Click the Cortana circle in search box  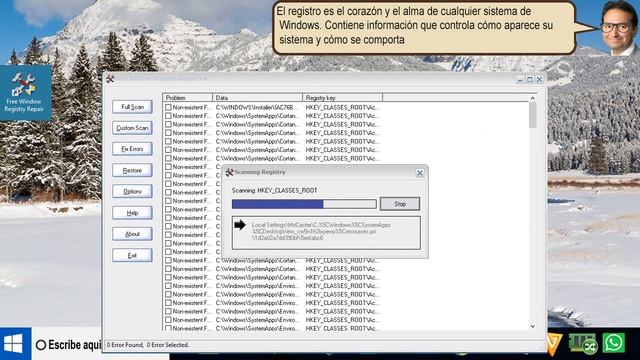tap(41, 345)
